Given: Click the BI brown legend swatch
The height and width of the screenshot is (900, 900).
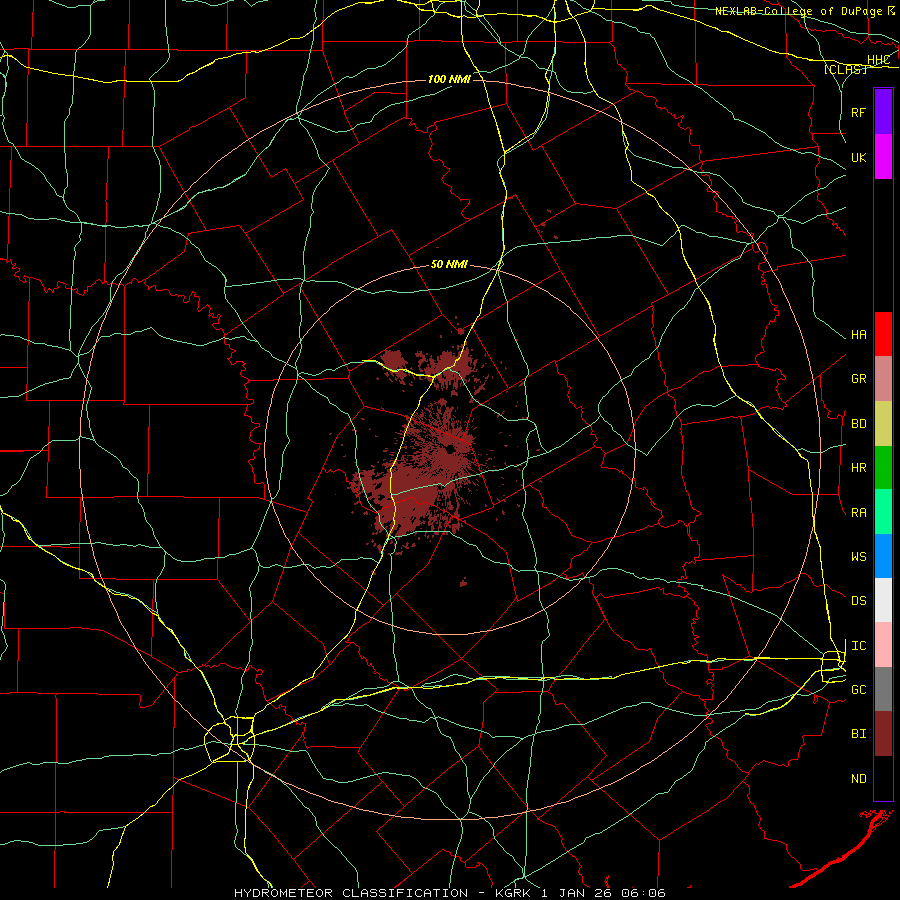Looking at the screenshot, I should pyautogui.click(x=883, y=734).
